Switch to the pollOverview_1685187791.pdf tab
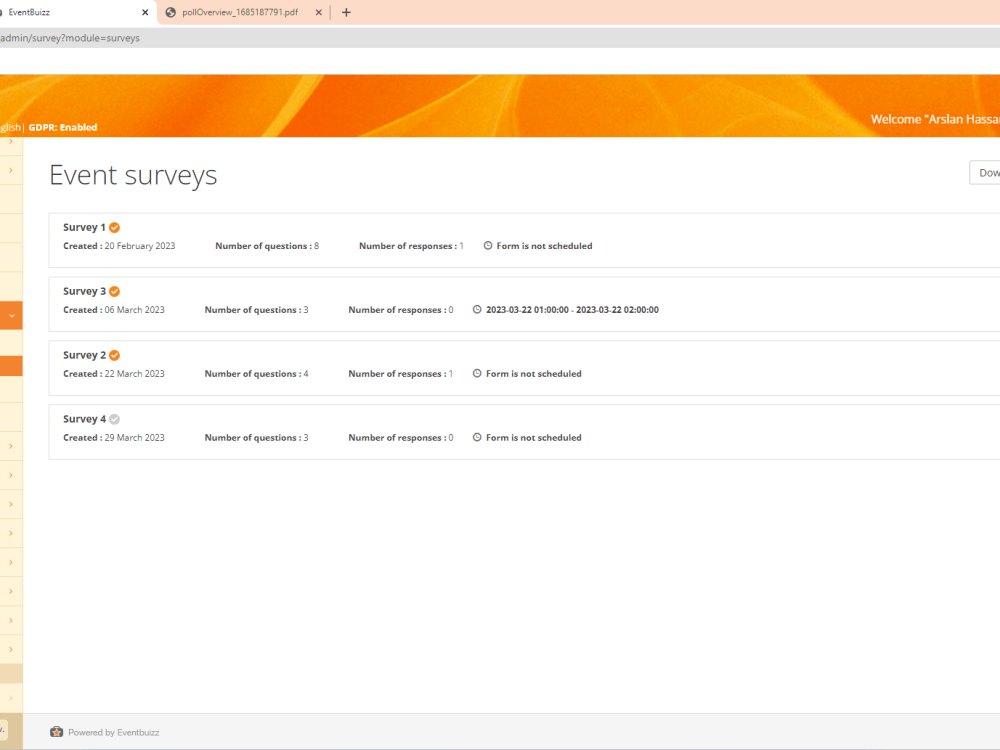This screenshot has height=750, width=1000. pos(244,12)
